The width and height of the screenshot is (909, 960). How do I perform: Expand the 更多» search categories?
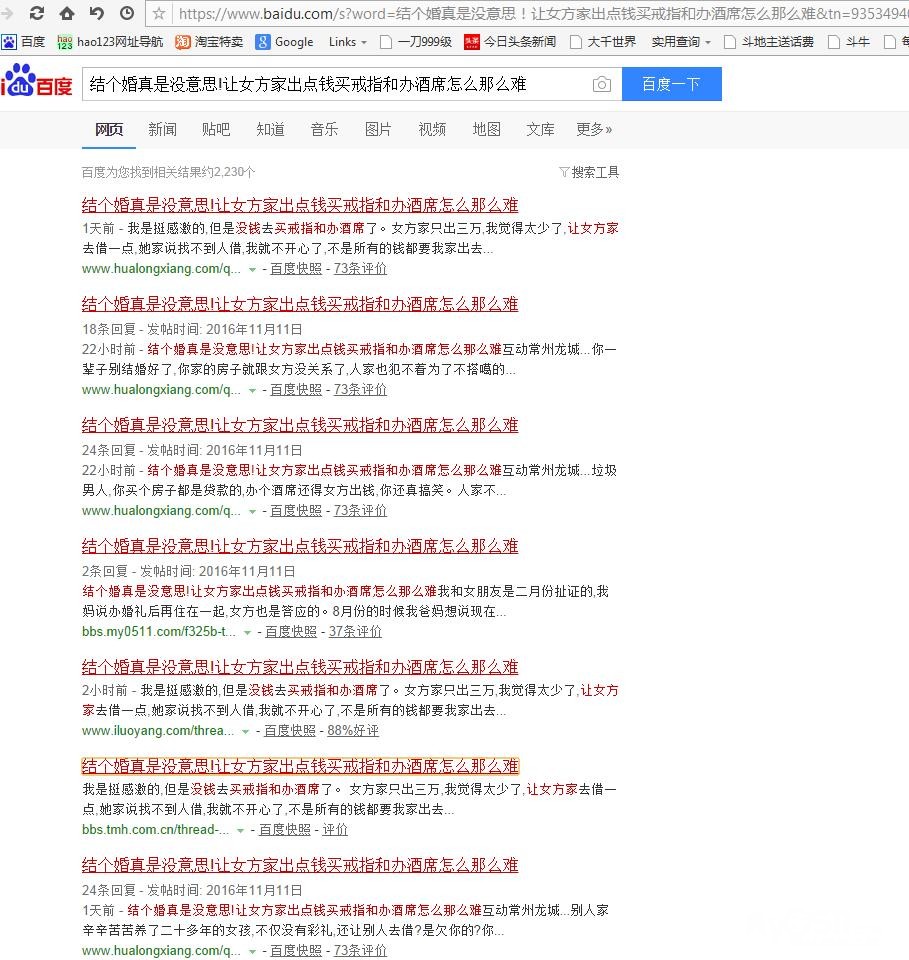(x=594, y=129)
